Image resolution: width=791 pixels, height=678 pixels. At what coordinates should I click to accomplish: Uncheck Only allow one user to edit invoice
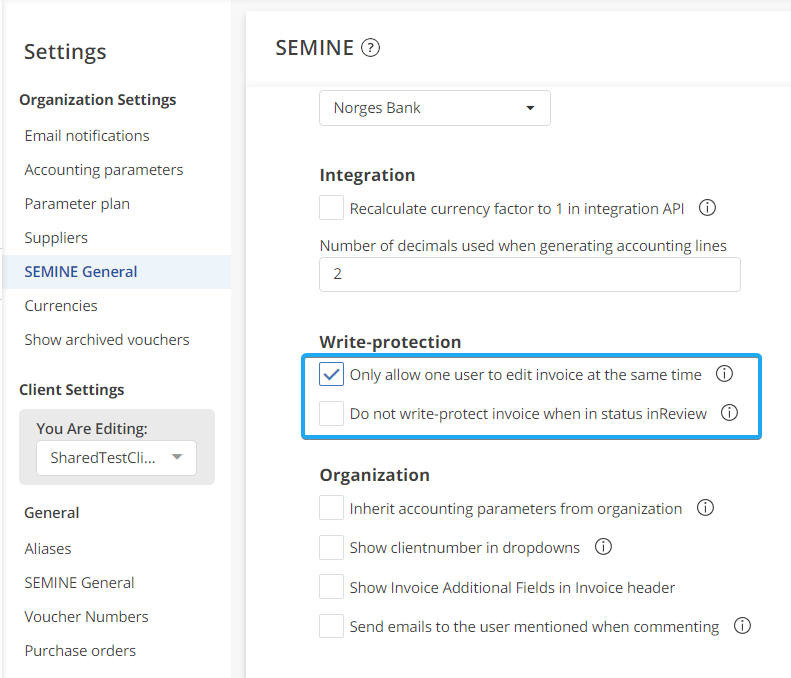(x=332, y=375)
